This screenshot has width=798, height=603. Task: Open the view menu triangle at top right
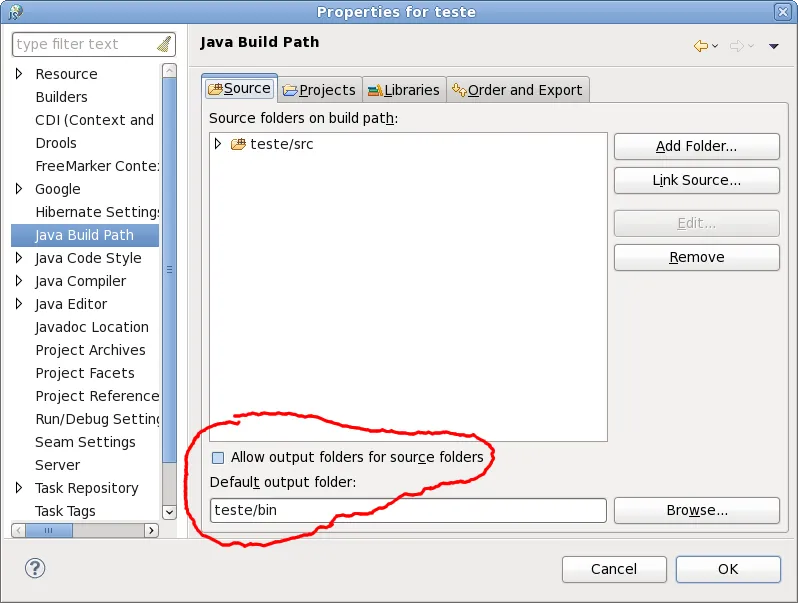pos(774,46)
